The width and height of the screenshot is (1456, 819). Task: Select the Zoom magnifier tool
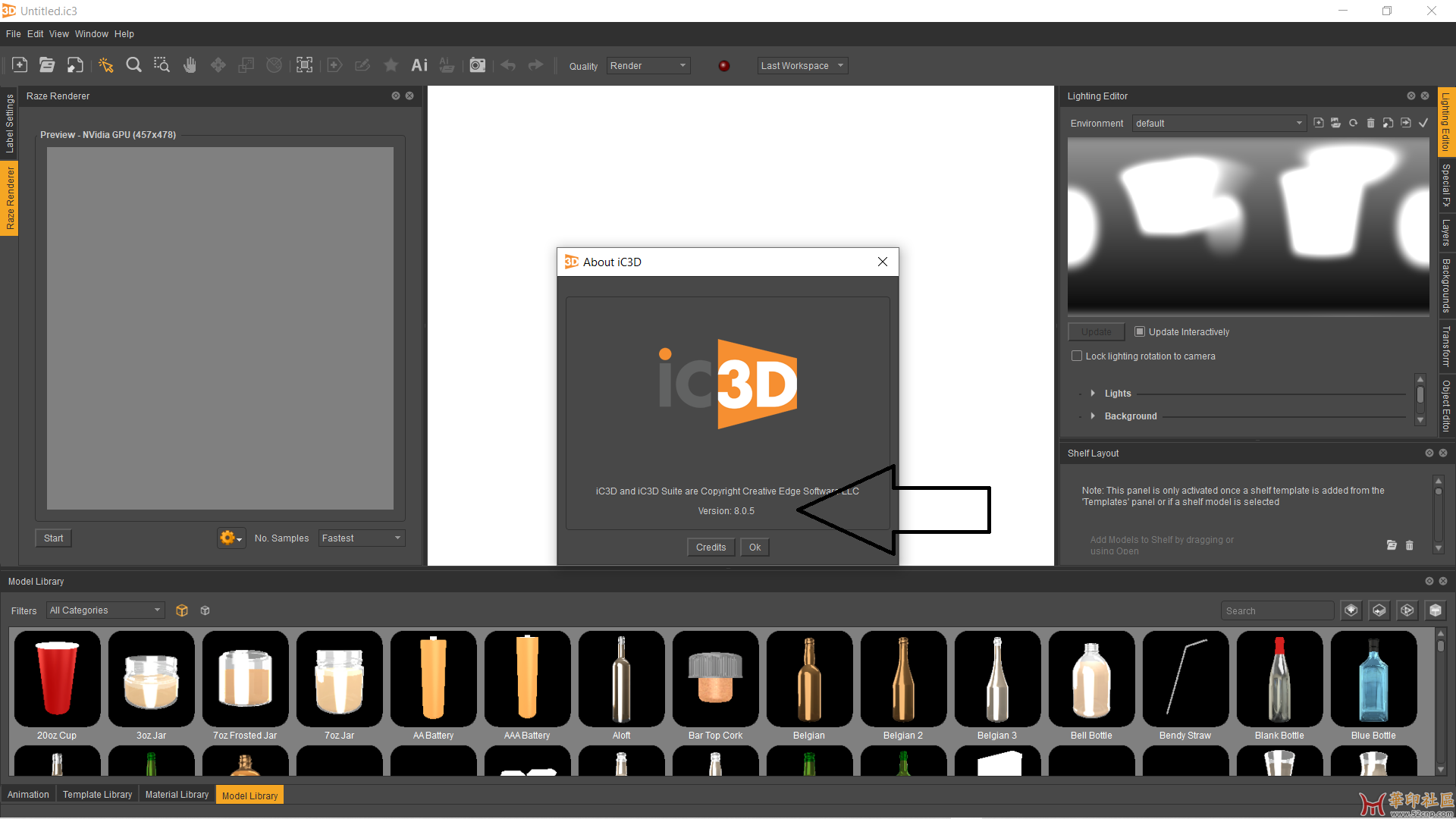133,65
